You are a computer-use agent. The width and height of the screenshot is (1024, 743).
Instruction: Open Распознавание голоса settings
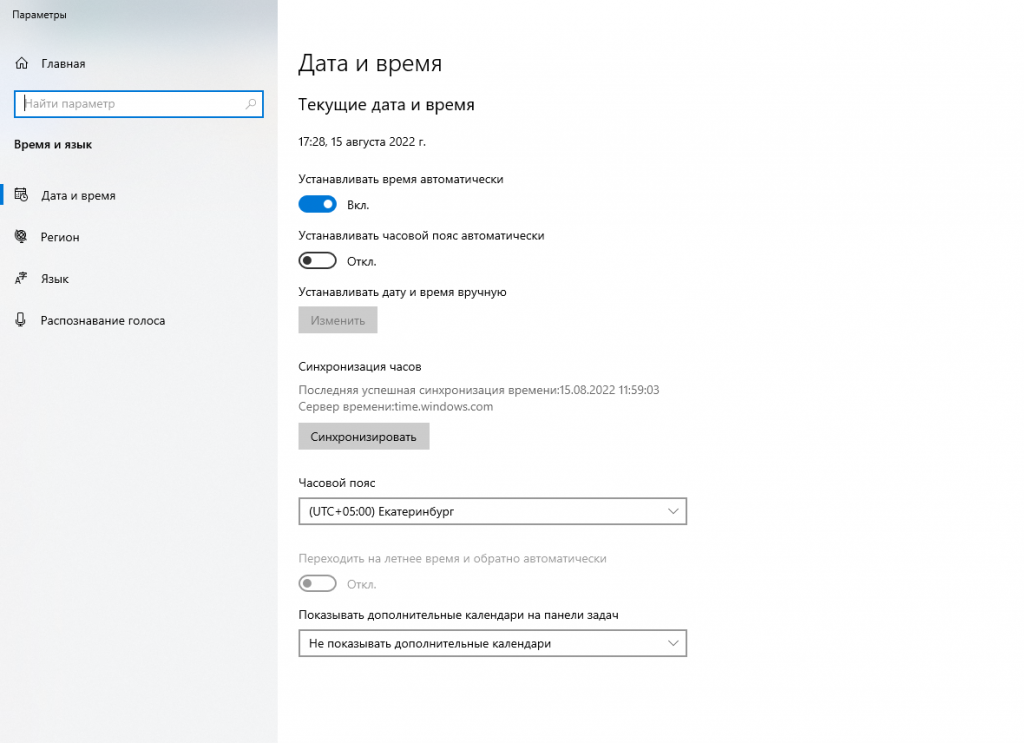tap(102, 321)
